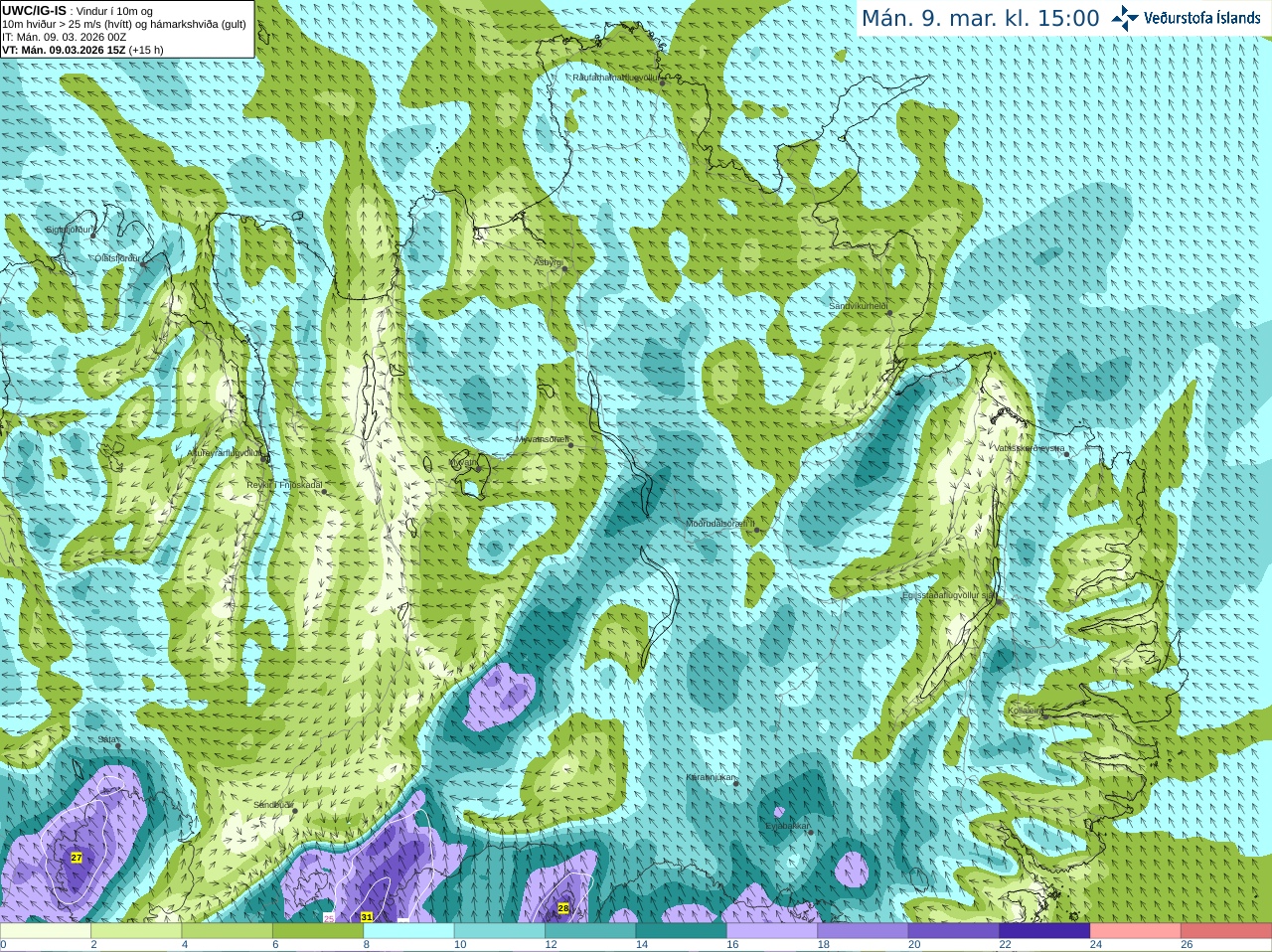Click the Eyjabakkar station label
The image size is (1272, 952).
[787, 826]
